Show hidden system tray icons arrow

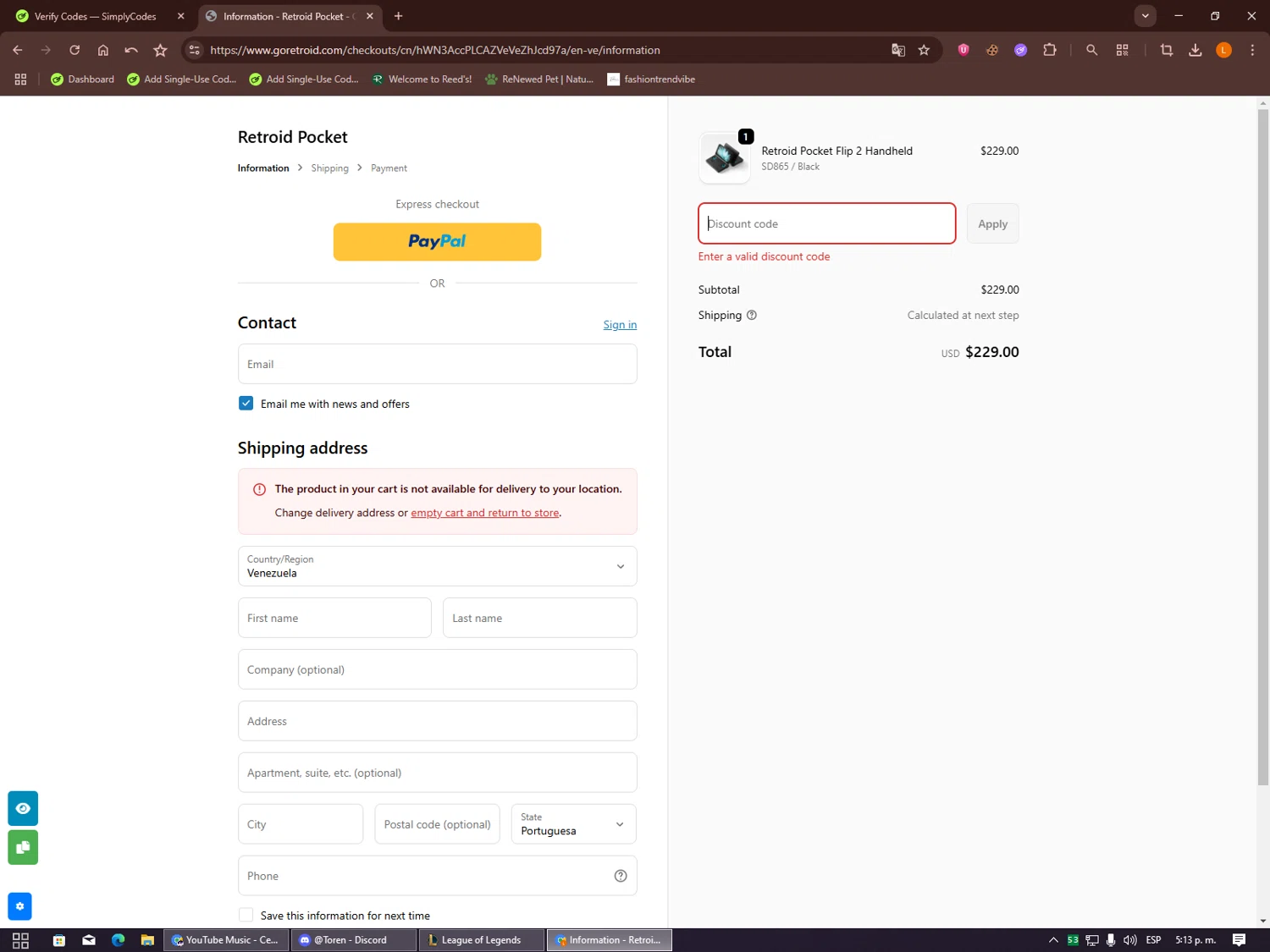point(1053,940)
